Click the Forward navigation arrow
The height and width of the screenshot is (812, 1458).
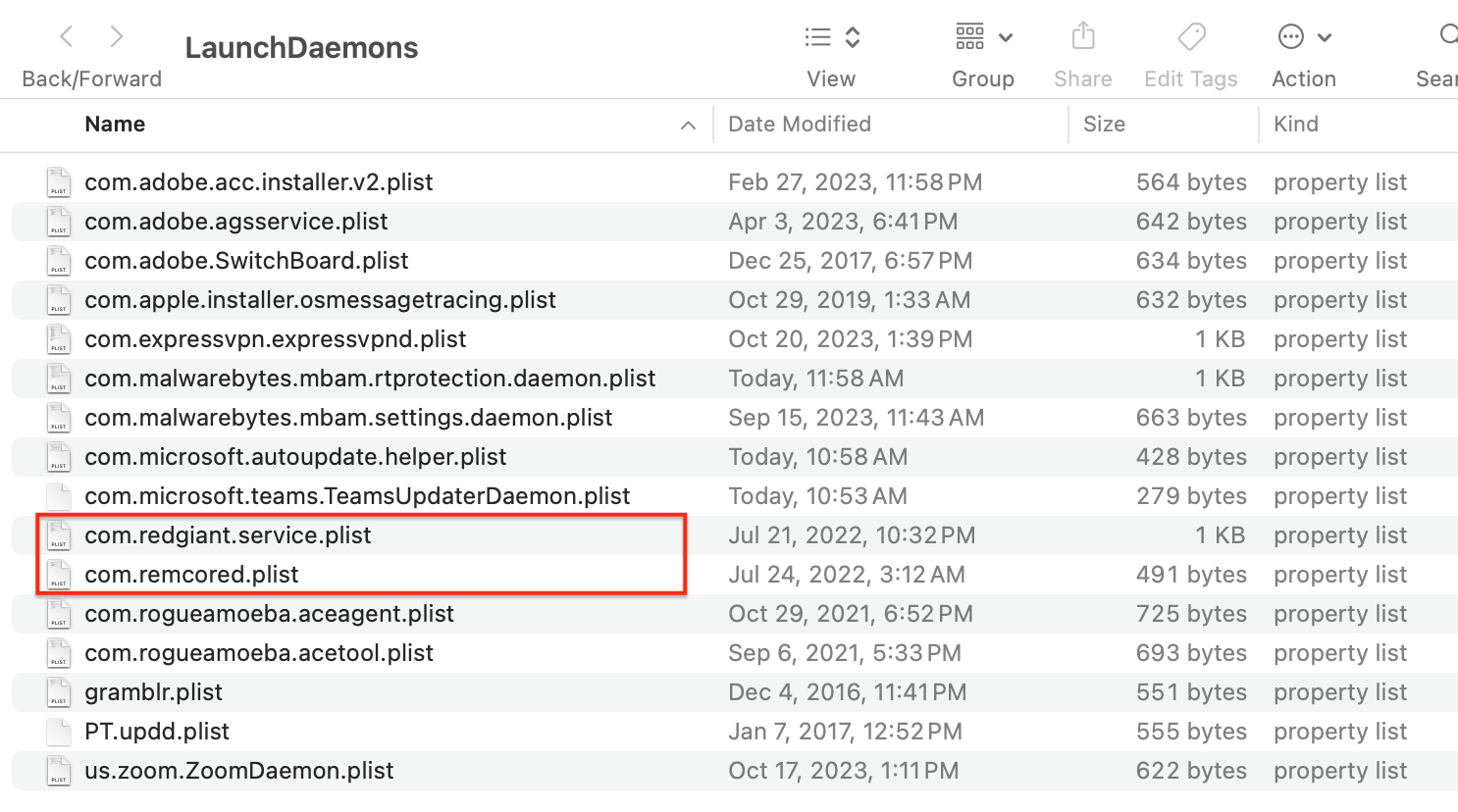(117, 37)
